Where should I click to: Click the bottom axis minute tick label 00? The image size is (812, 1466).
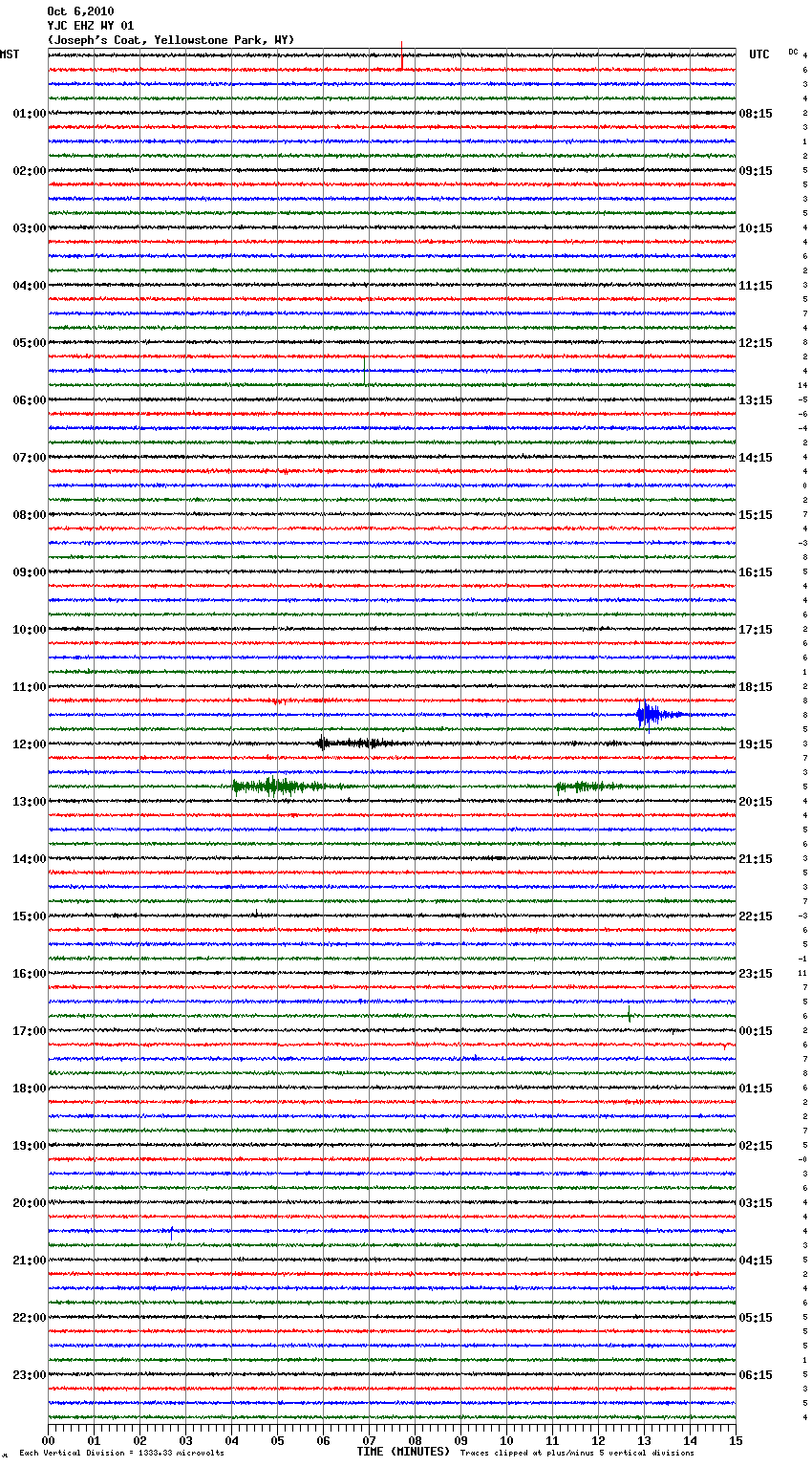[48, 1441]
